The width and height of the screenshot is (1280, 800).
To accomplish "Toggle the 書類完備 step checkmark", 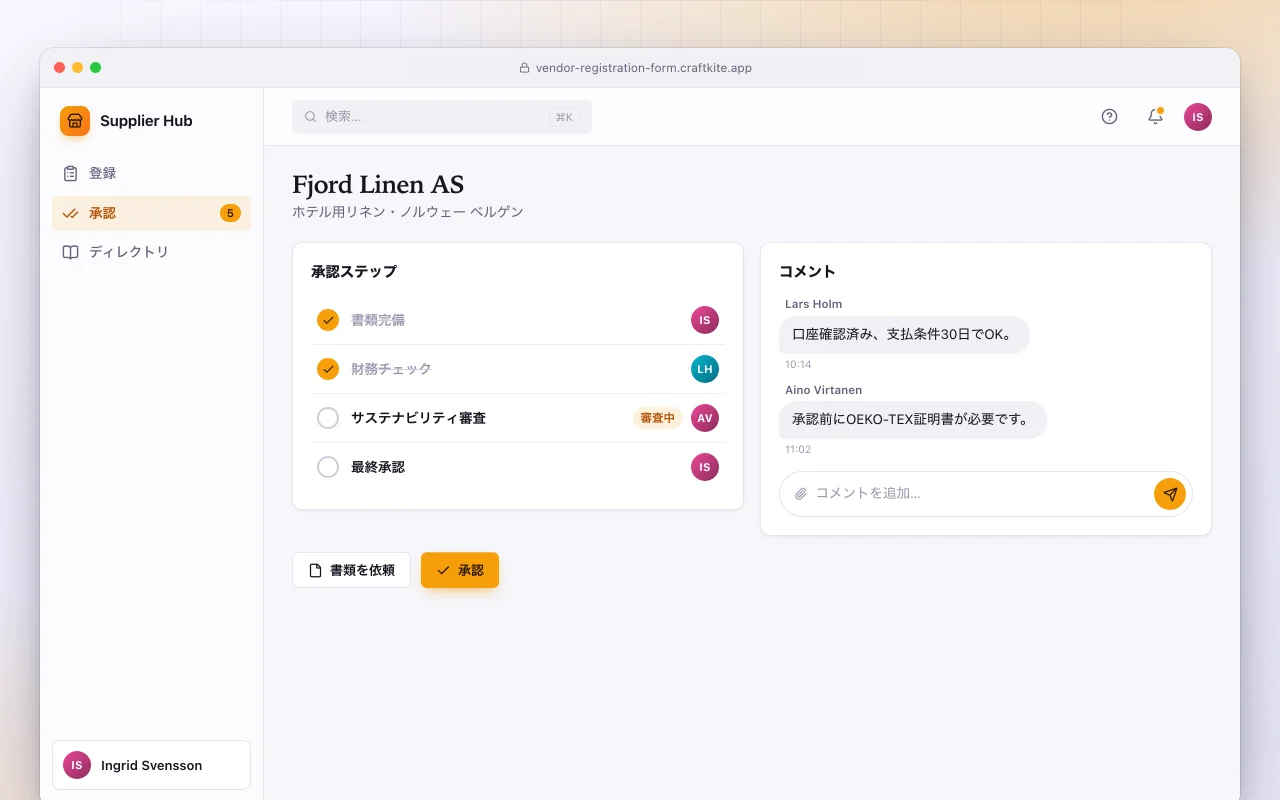I will (x=328, y=320).
